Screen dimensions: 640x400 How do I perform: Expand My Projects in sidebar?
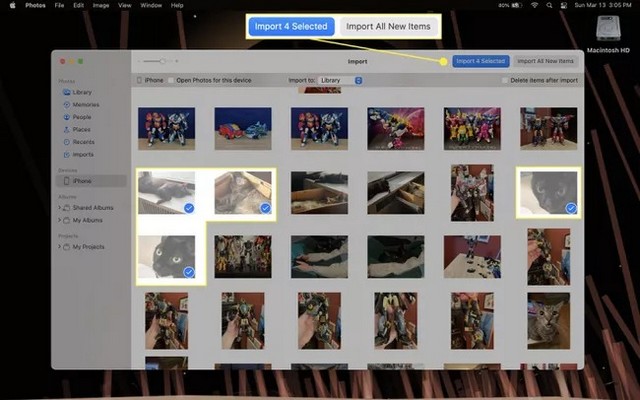[60, 246]
